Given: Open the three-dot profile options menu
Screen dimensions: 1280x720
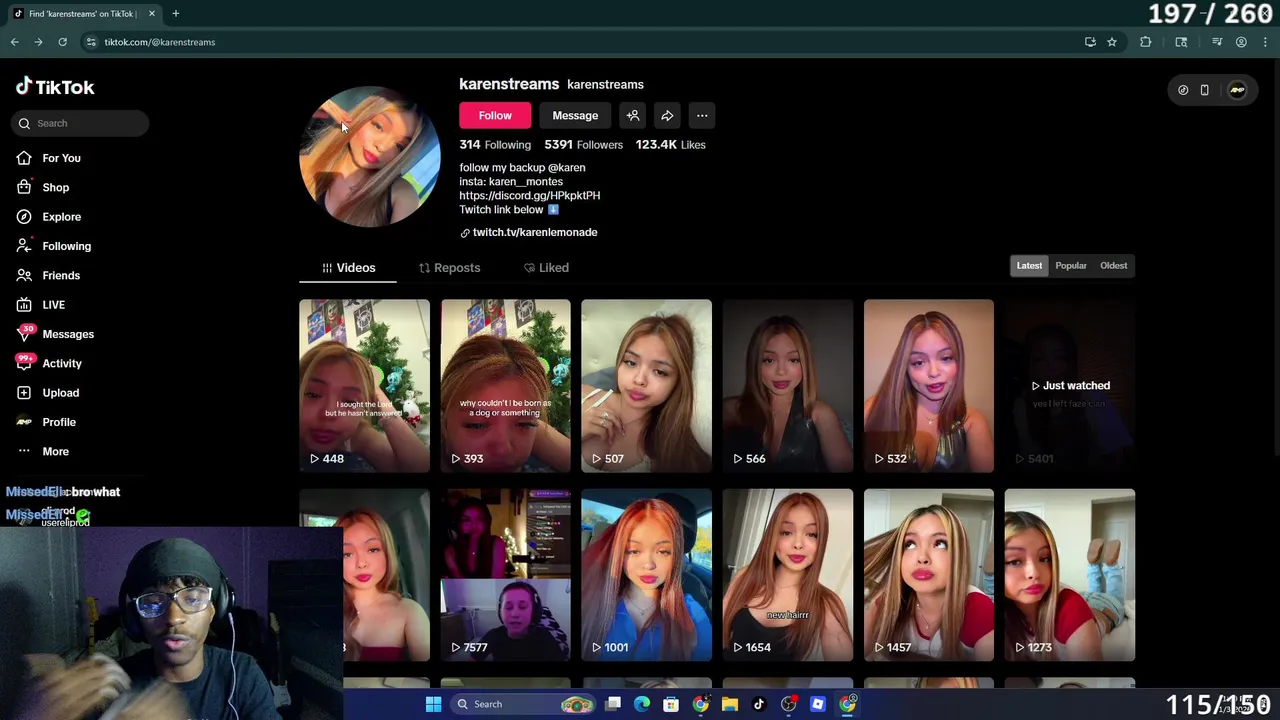Looking at the screenshot, I should coord(702,115).
